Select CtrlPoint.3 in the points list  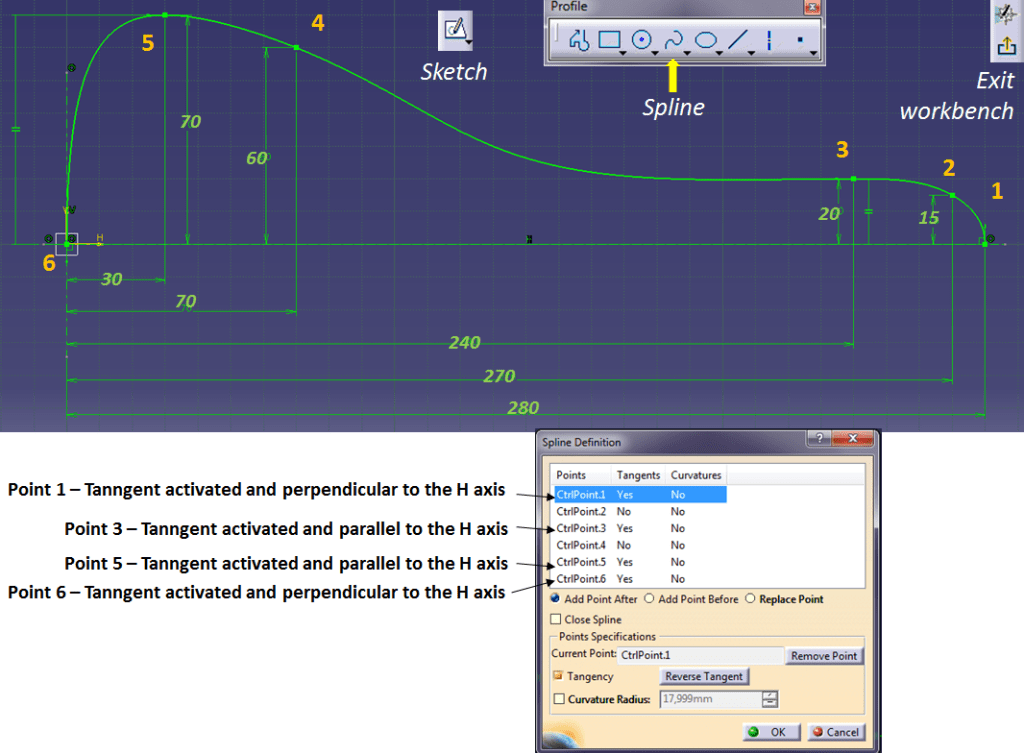click(x=581, y=528)
